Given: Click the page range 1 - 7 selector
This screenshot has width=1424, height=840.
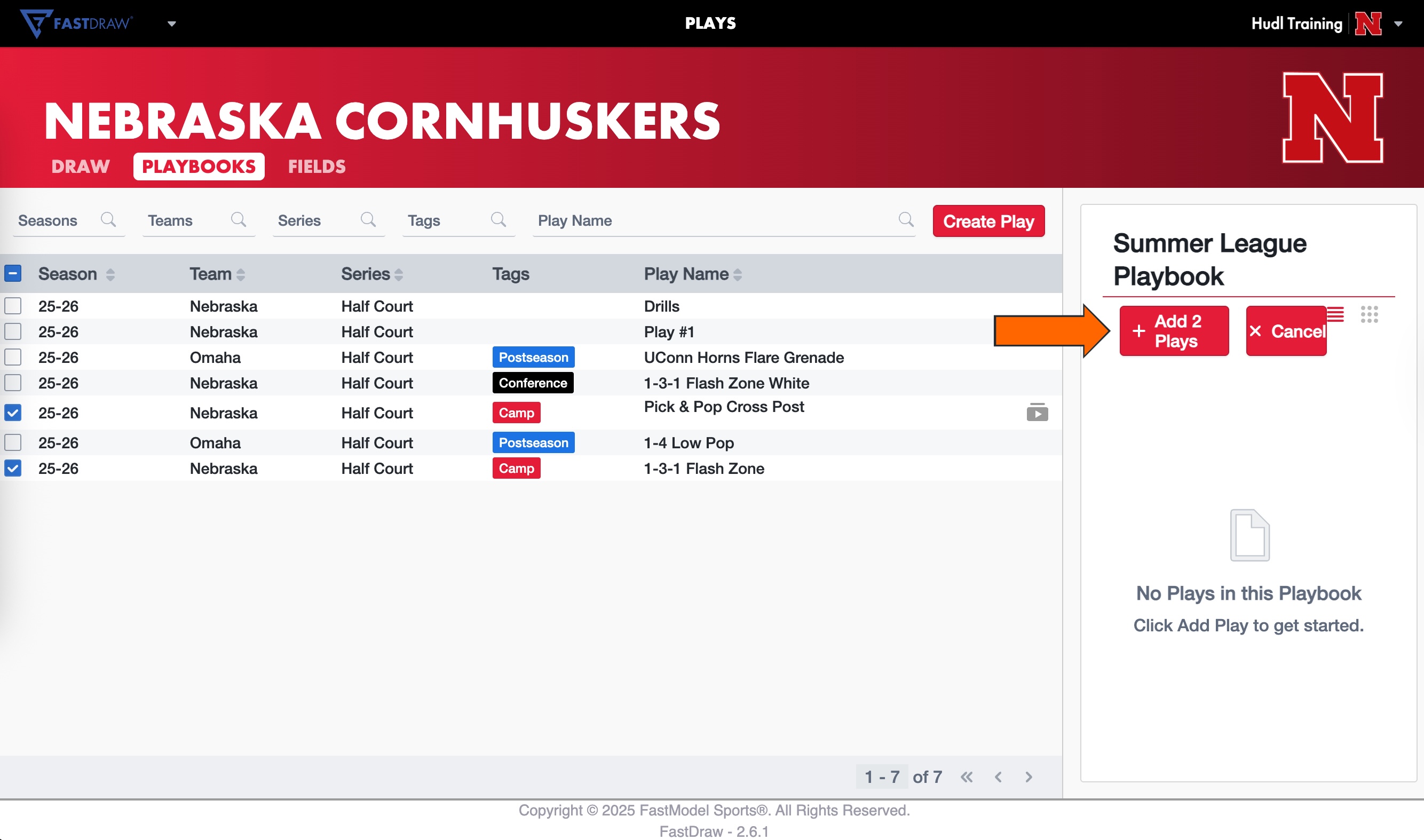Looking at the screenshot, I should coord(882,776).
